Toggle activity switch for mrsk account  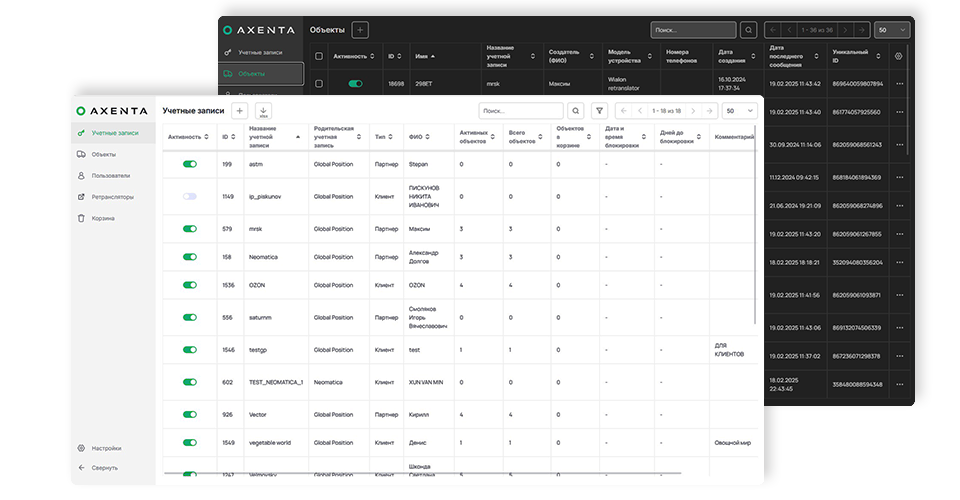pyautogui.click(x=190, y=229)
